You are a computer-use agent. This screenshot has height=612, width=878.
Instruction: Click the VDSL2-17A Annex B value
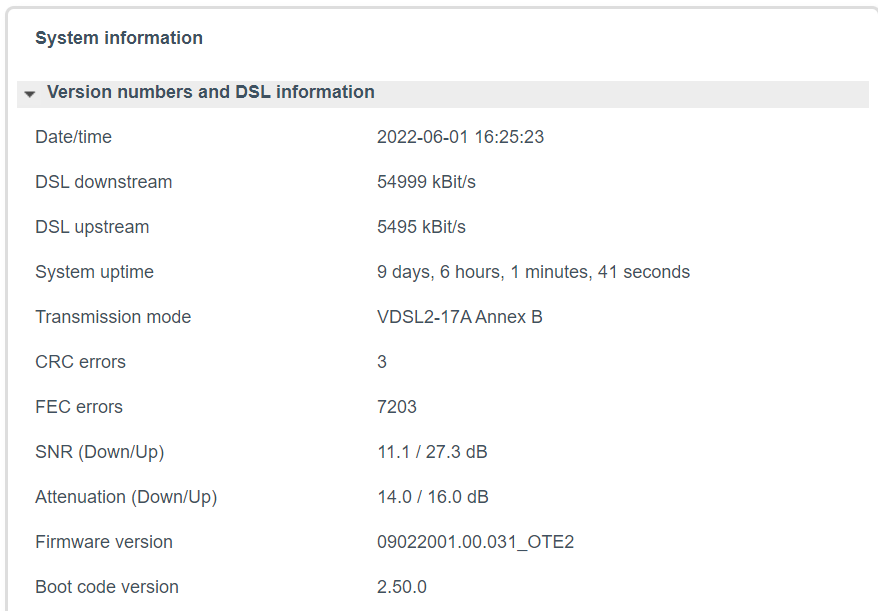tap(460, 317)
